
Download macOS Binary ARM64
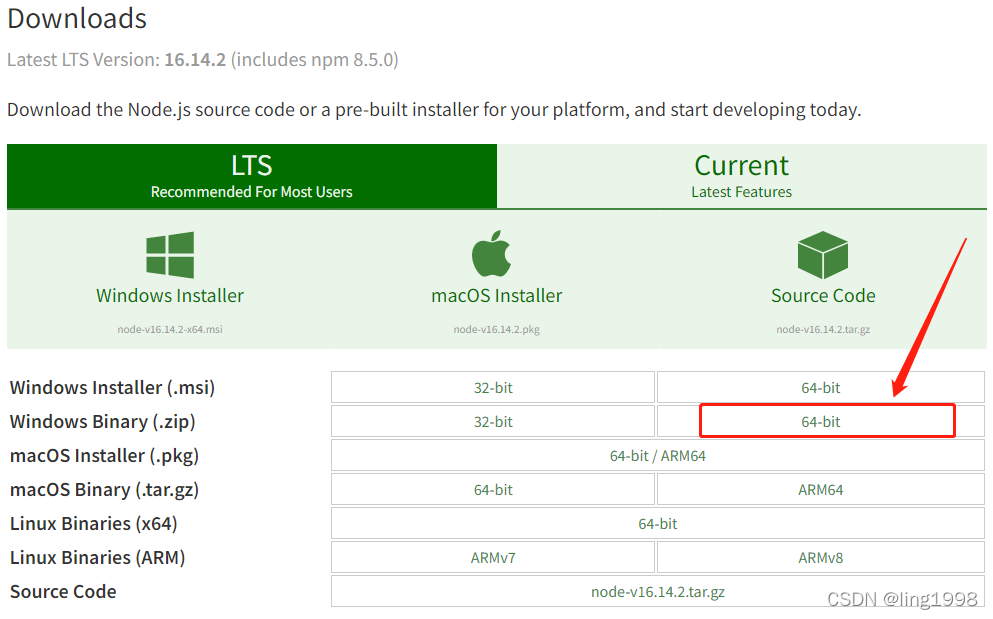pyautogui.click(x=821, y=490)
